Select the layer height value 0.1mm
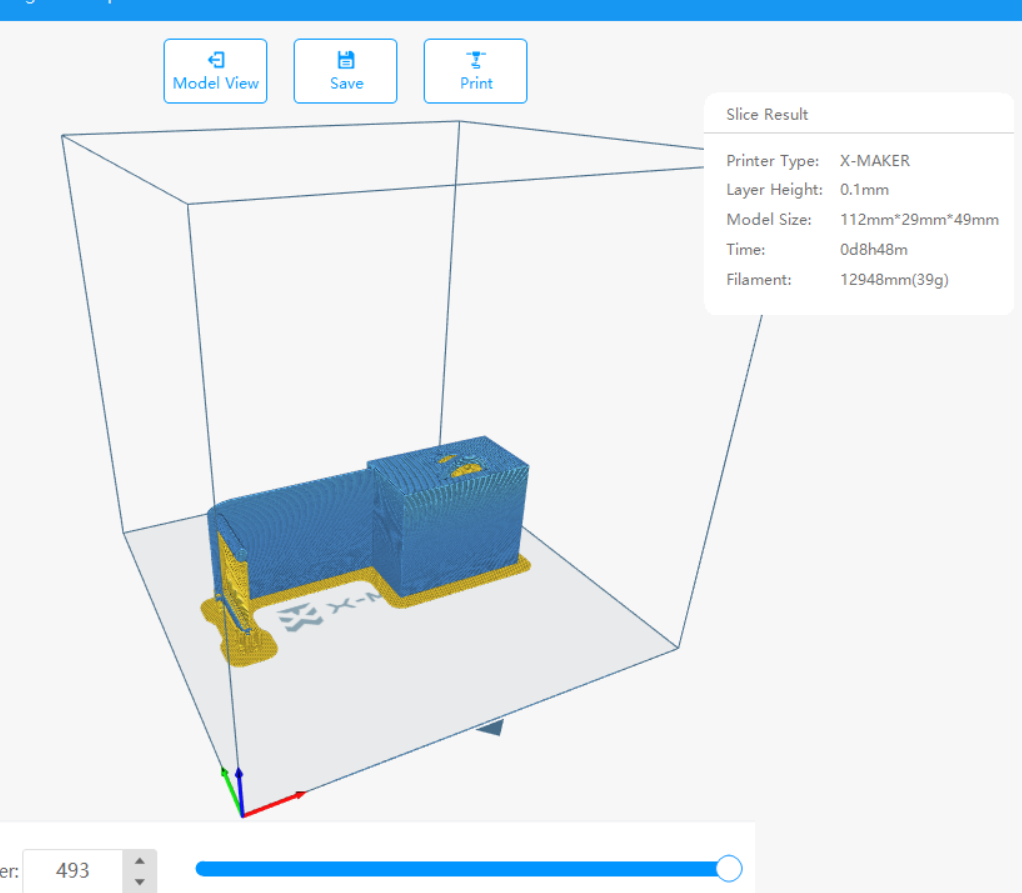Image resolution: width=1022 pixels, height=893 pixels. 864,190
